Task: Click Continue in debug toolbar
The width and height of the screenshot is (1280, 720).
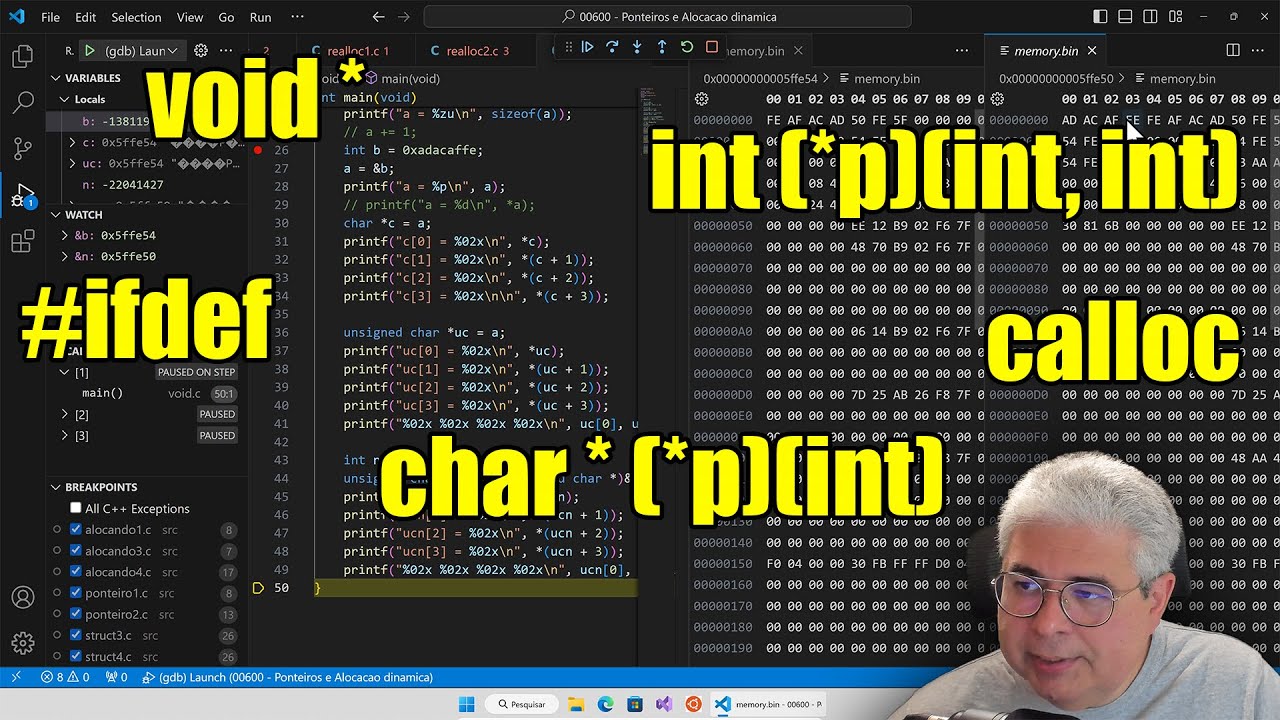Action: pyautogui.click(x=587, y=47)
